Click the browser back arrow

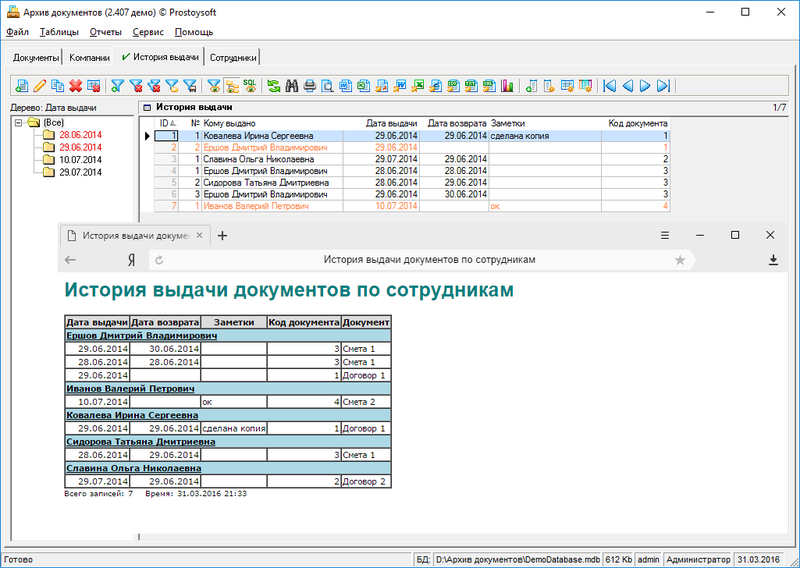[70, 260]
